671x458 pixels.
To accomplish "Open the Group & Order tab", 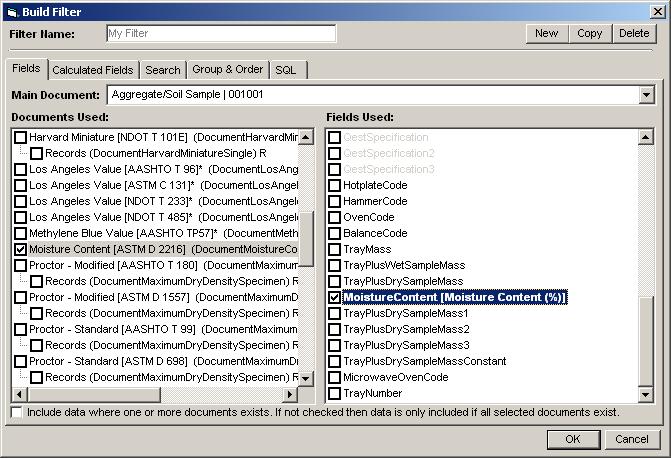I will pos(228,70).
